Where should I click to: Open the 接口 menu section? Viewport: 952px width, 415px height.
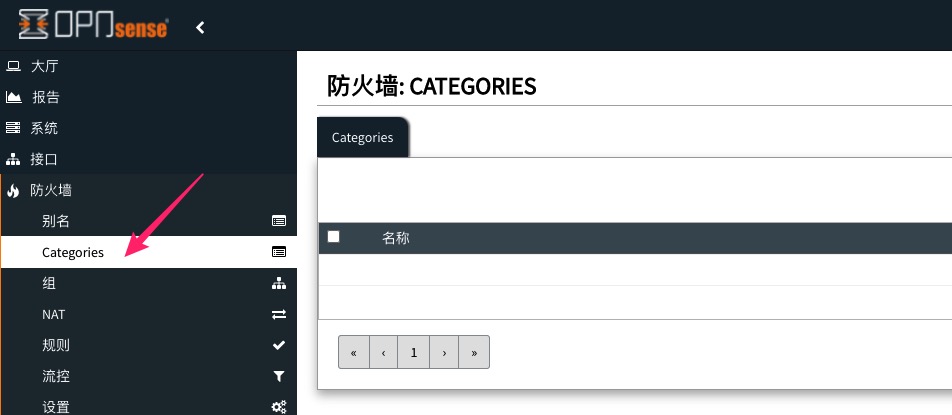[44, 159]
